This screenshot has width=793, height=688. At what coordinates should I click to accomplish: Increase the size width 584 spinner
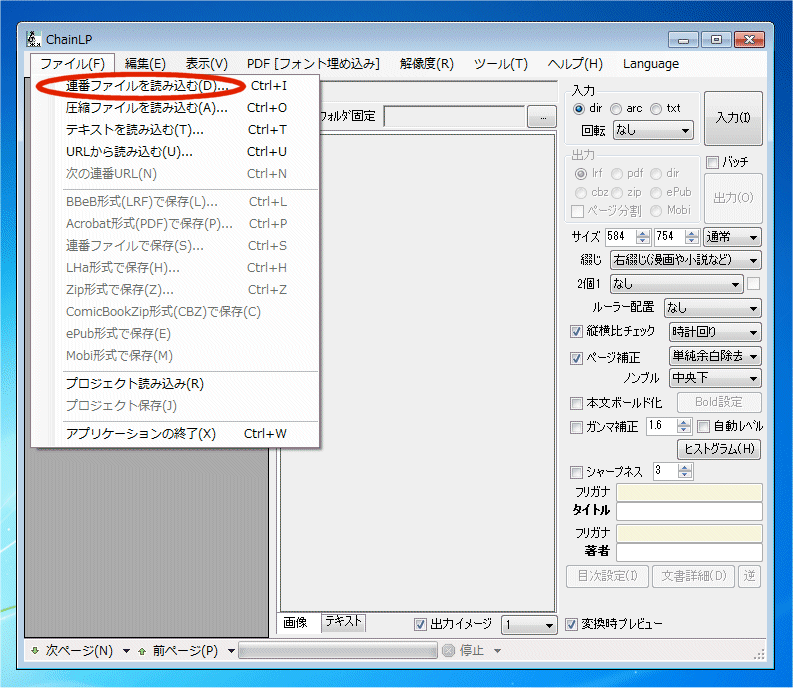click(x=643, y=233)
